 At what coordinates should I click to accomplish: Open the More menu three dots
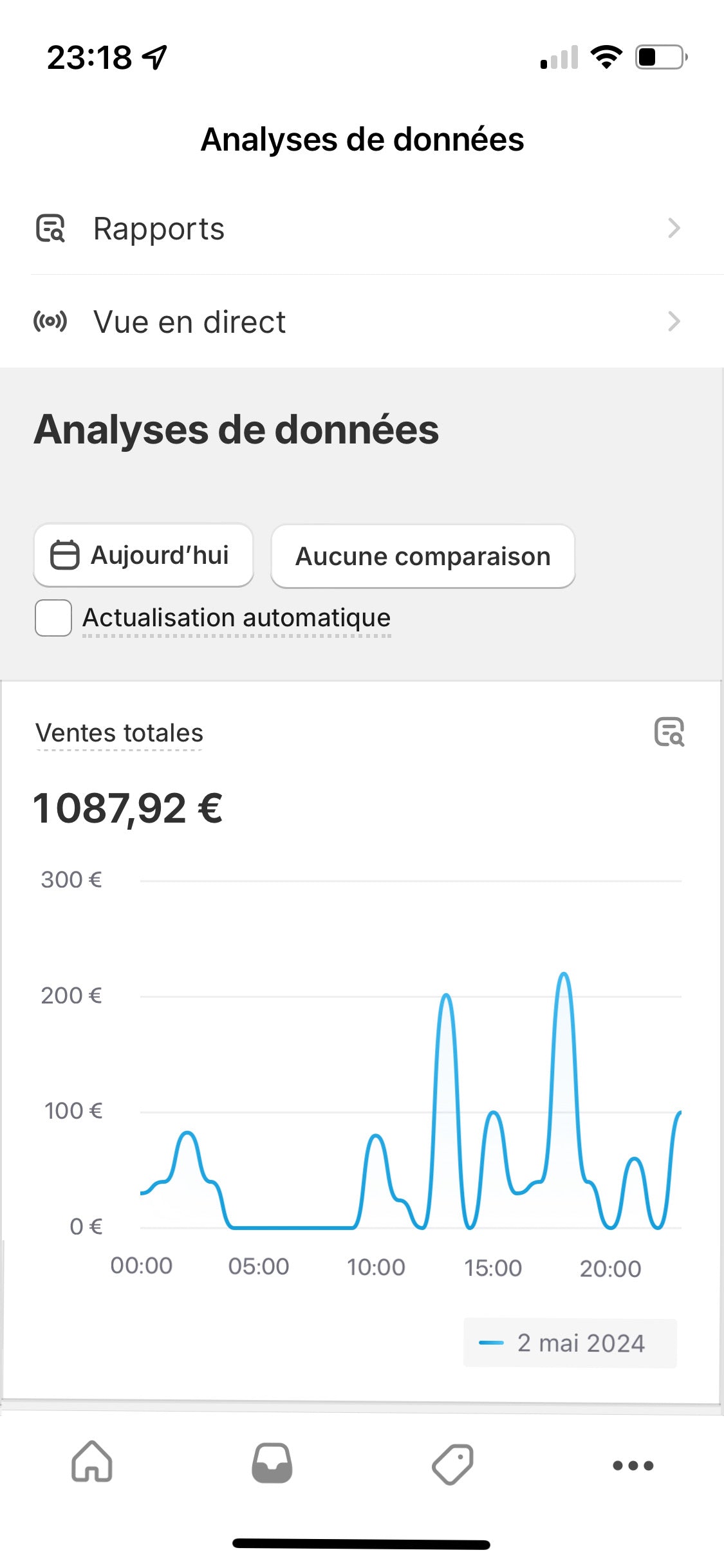(x=633, y=1466)
